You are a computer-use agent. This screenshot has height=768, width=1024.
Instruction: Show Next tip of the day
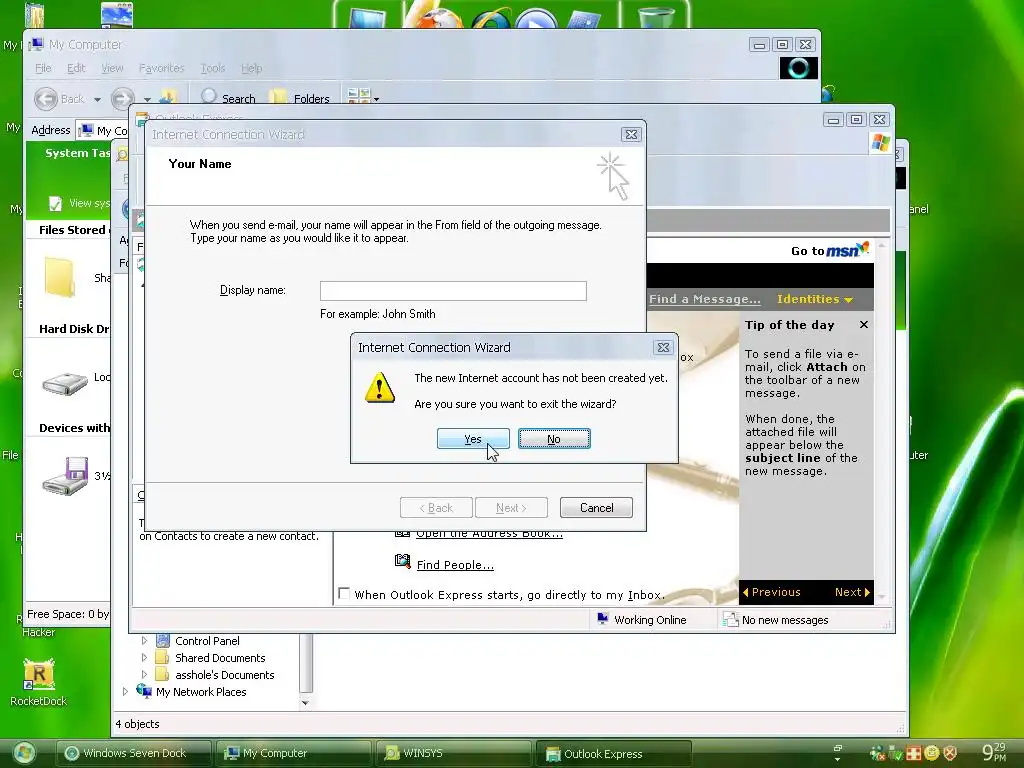852,592
